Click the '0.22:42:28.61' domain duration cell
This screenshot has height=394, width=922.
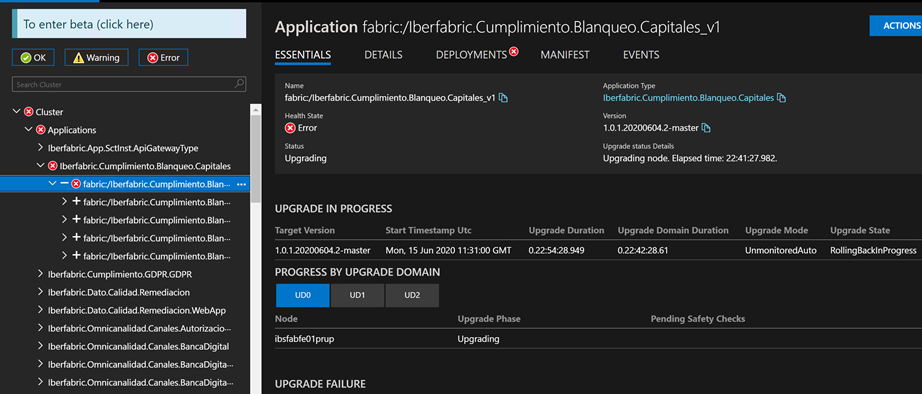(x=643, y=250)
